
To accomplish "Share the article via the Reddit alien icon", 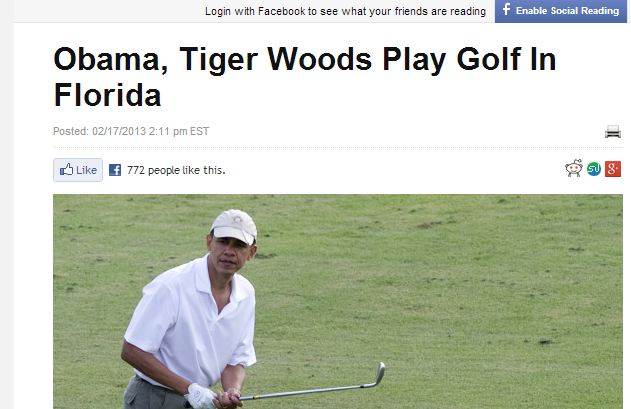I will [574, 168].
